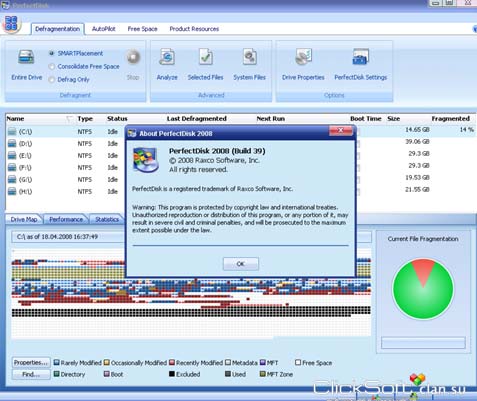Open Selected Files defragmentation
Image resolution: width=477 pixels, height=401 pixels.
206,57
